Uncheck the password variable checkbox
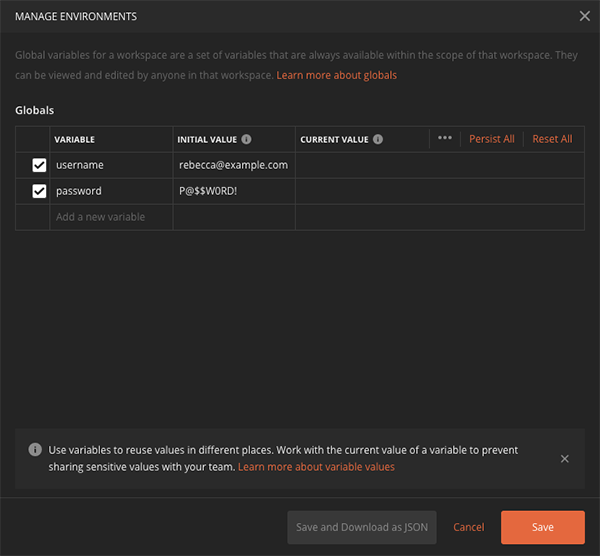600x556 pixels. pos(39,191)
